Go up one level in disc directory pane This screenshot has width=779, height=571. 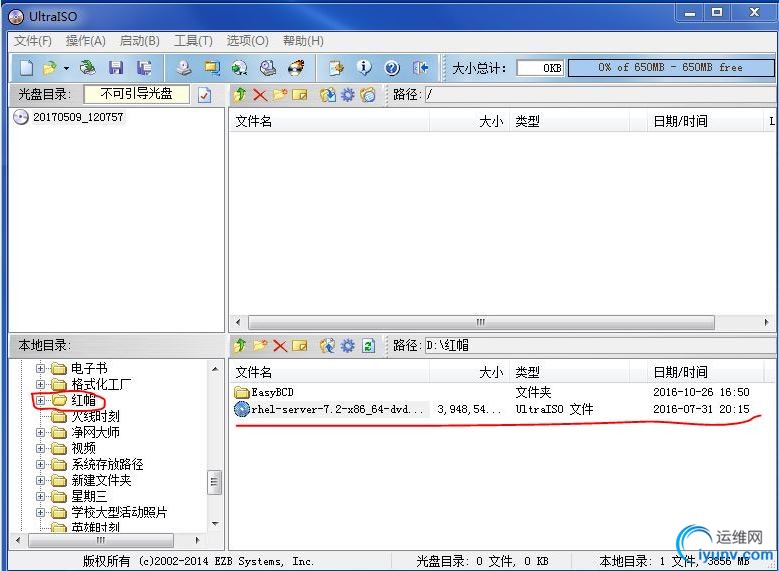240,94
